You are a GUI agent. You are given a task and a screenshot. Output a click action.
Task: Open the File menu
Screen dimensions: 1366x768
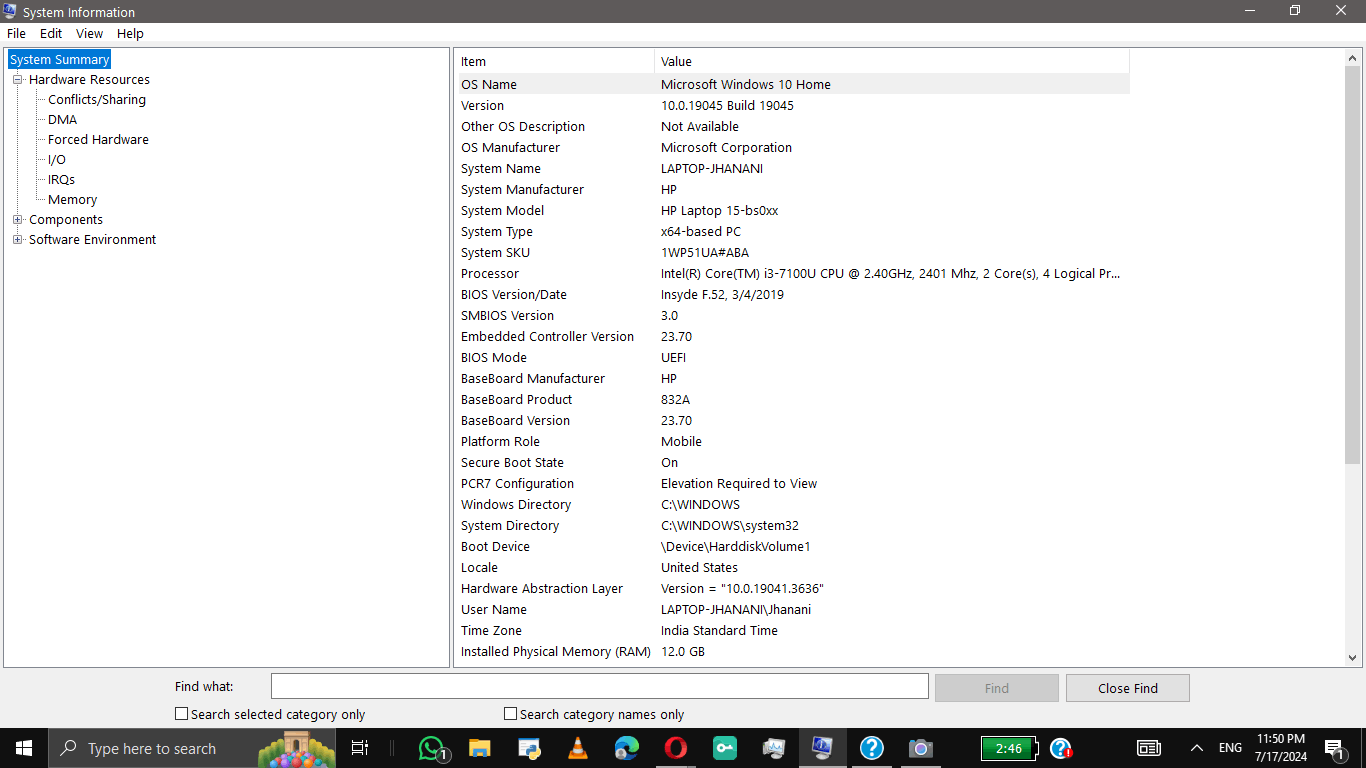16,33
